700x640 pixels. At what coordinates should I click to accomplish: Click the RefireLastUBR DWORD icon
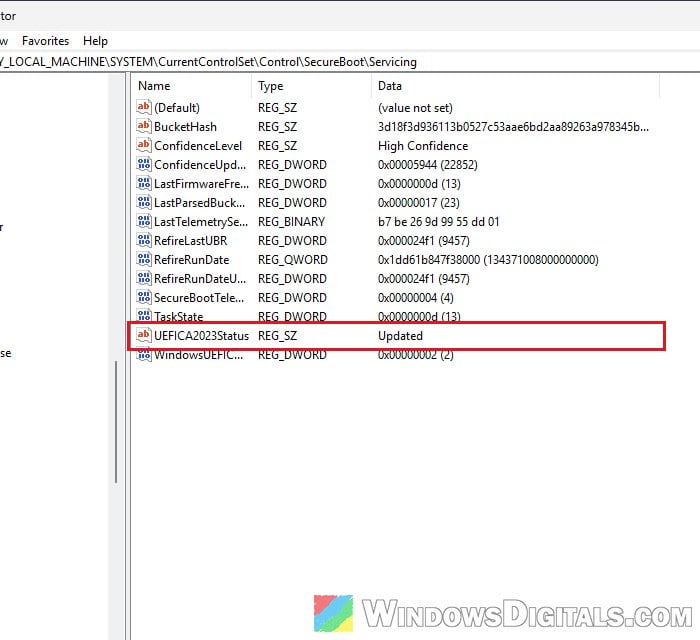click(x=143, y=240)
